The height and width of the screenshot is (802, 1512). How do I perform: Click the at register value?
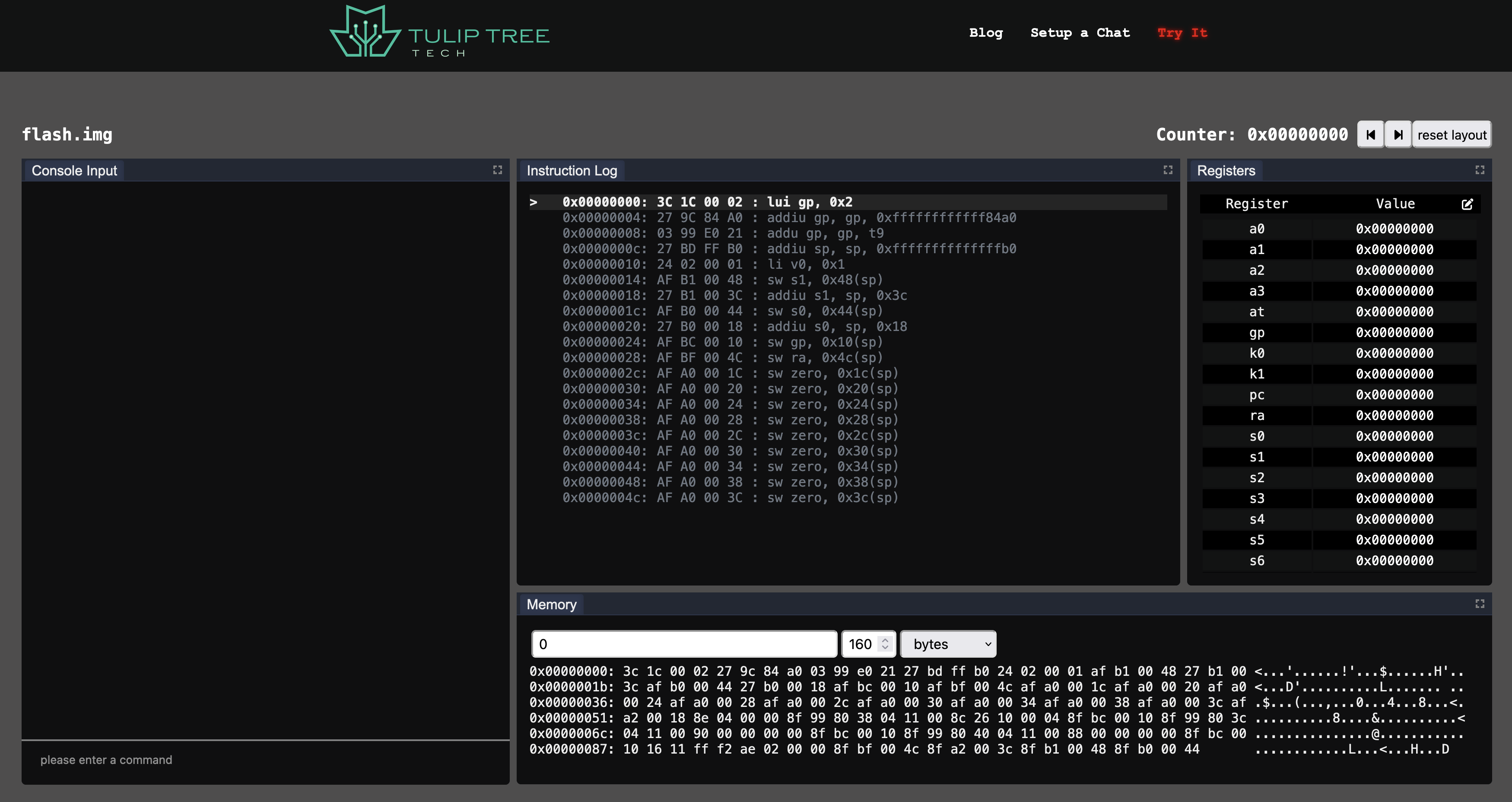point(1394,312)
